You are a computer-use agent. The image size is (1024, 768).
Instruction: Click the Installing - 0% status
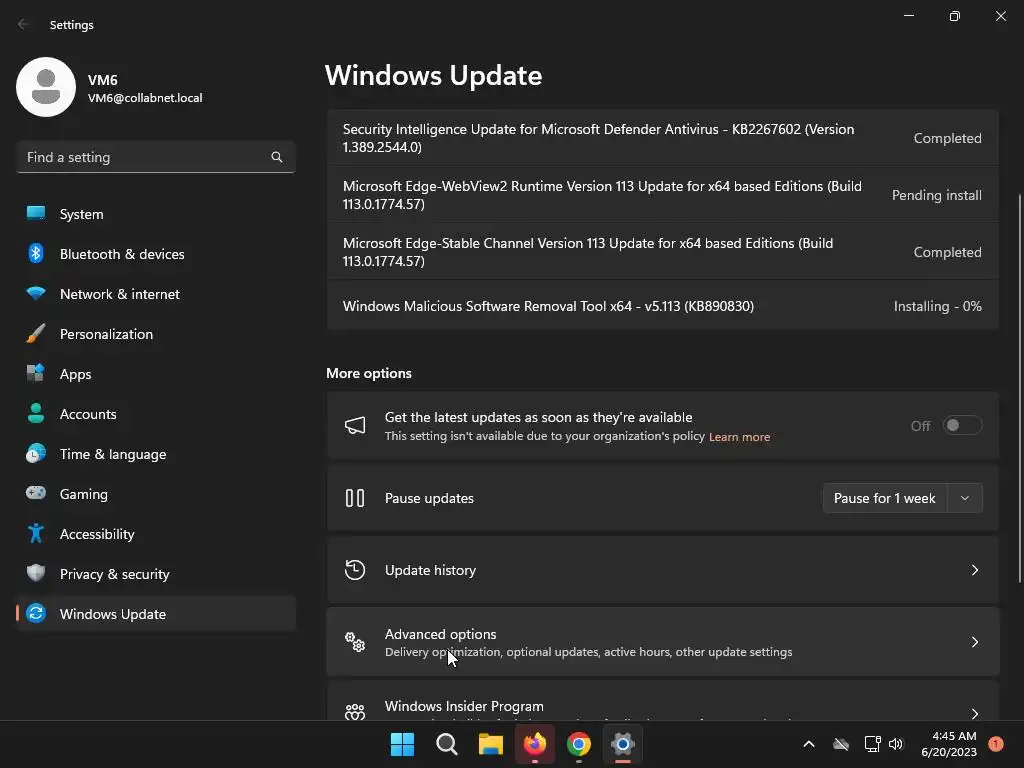pos(938,306)
